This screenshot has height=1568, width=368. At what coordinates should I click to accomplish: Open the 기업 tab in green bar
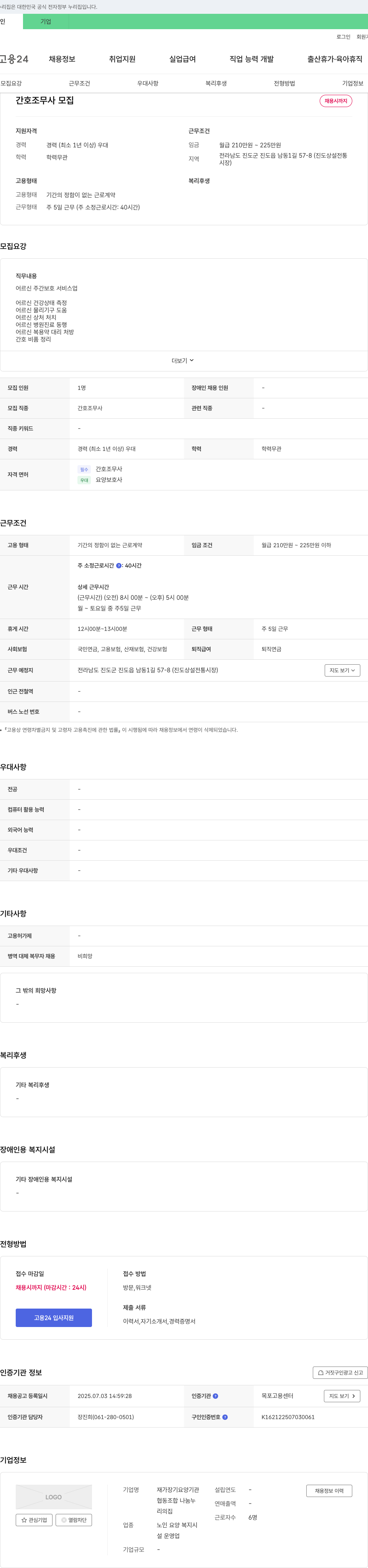point(46,21)
